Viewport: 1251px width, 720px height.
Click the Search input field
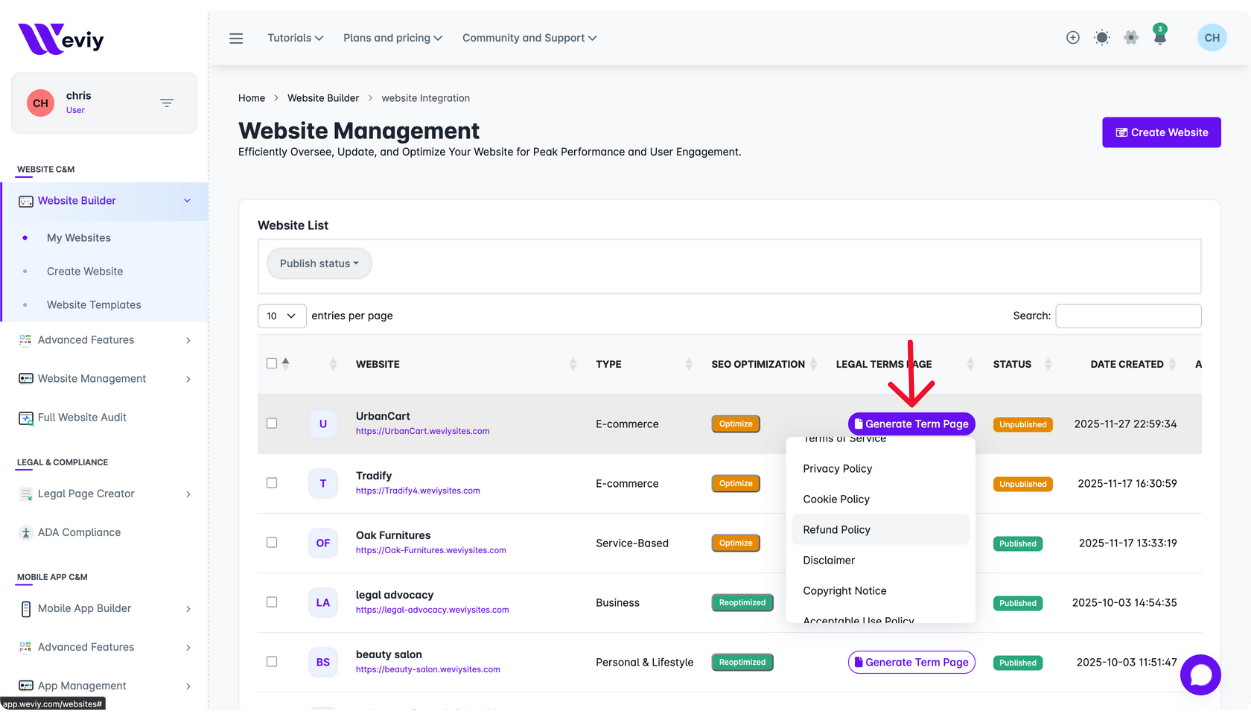[1128, 316]
